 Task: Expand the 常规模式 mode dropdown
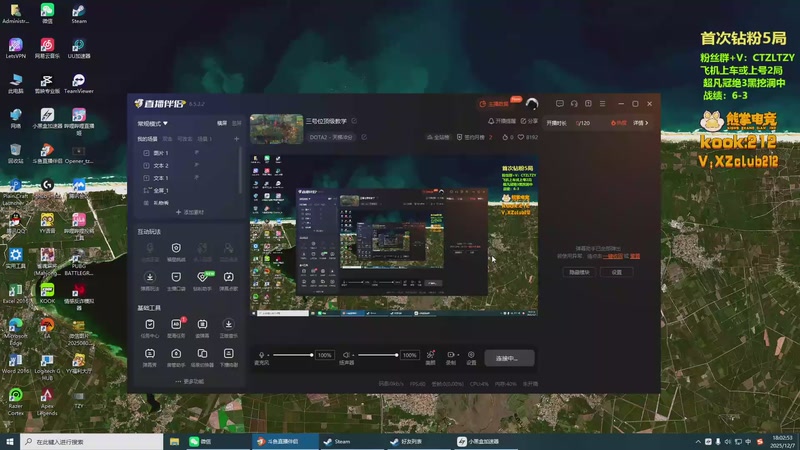(x=153, y=123)
